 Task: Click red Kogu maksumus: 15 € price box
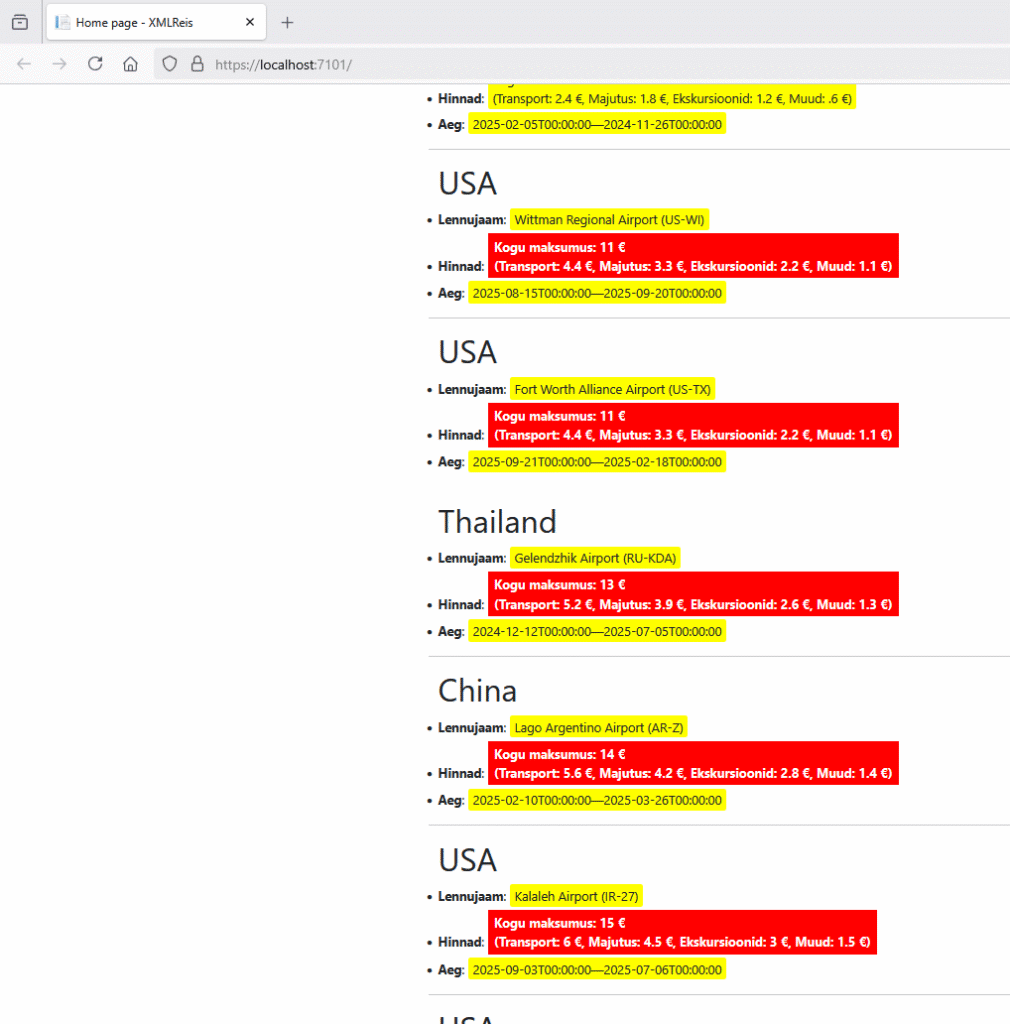click(x=682, y=932)
